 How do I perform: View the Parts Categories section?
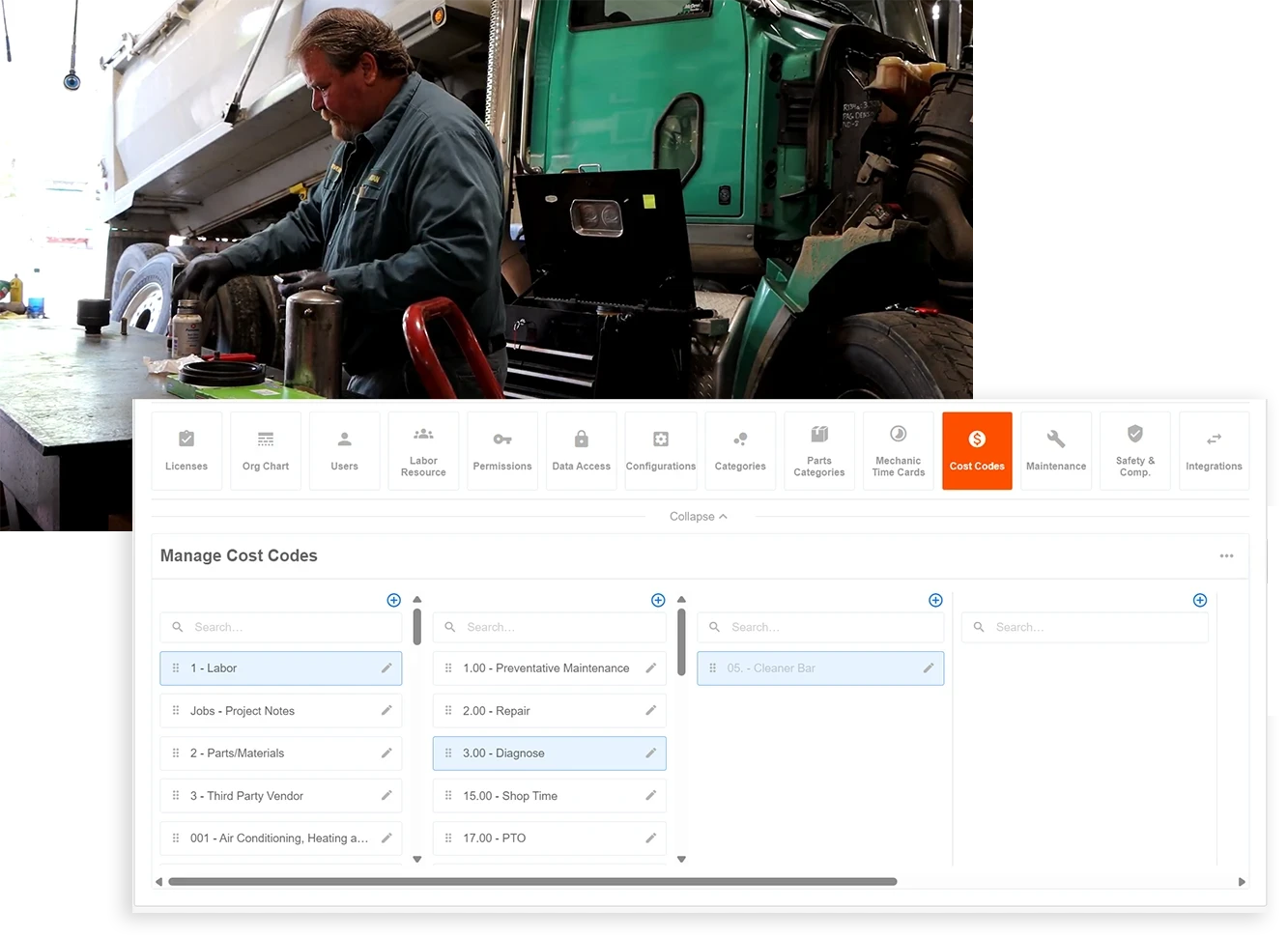click(818, 450)
